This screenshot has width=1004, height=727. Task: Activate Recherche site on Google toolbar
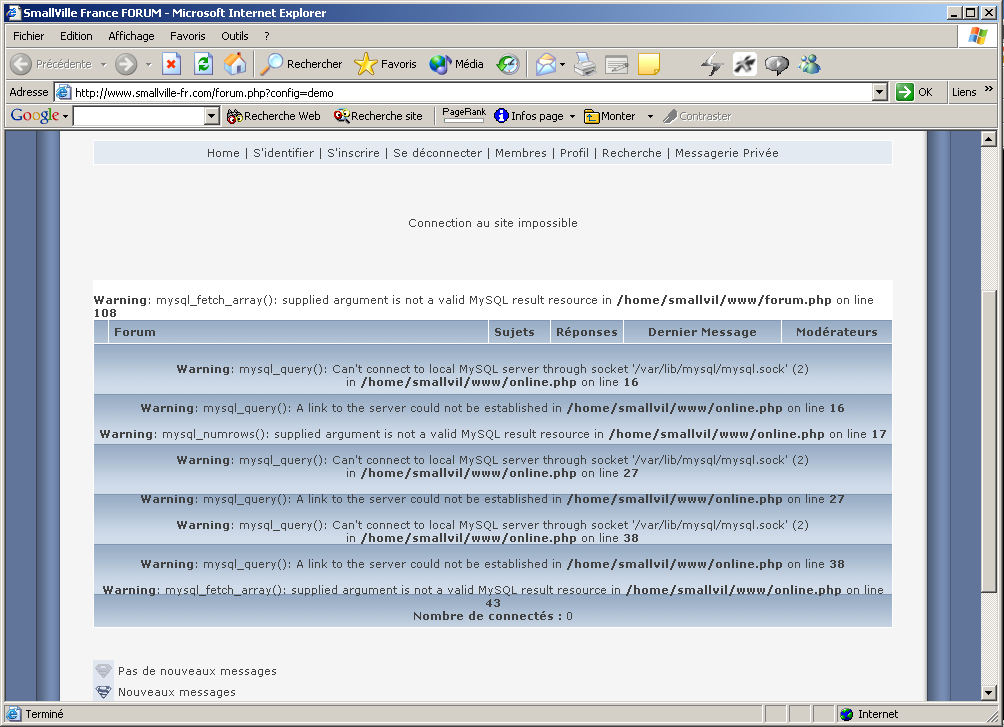pos(379,115)
